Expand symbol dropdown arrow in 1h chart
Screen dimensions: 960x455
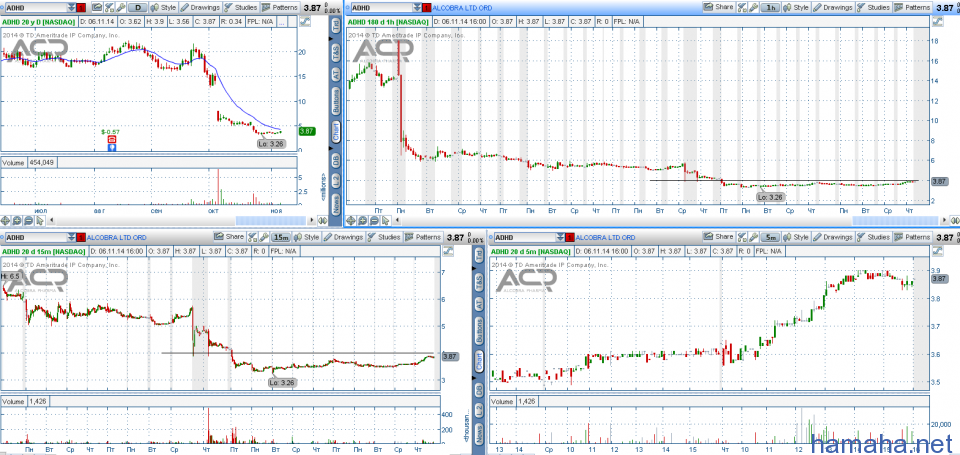[x=417, y=7]
